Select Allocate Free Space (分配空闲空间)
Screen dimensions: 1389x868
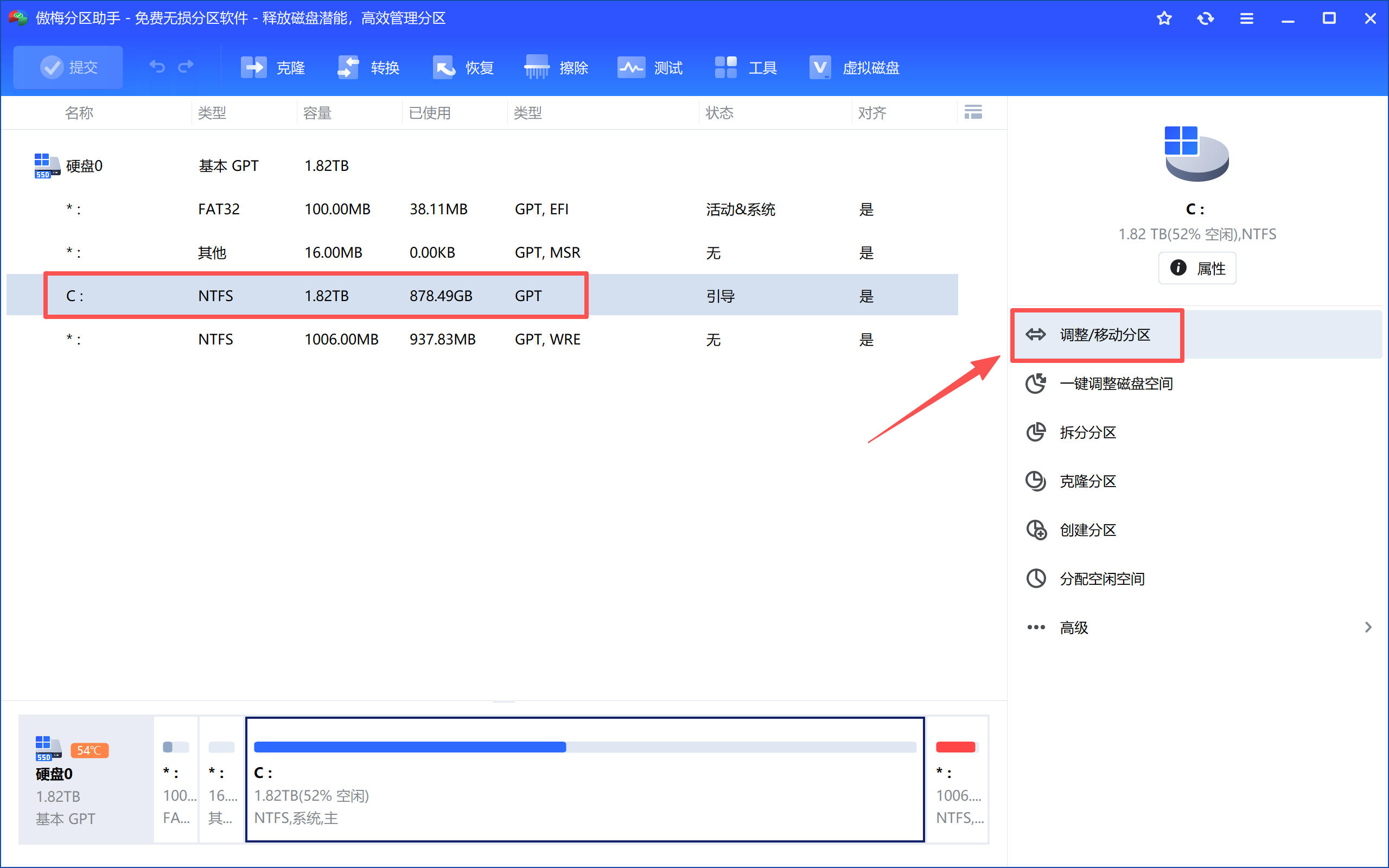pos(1101,579)
